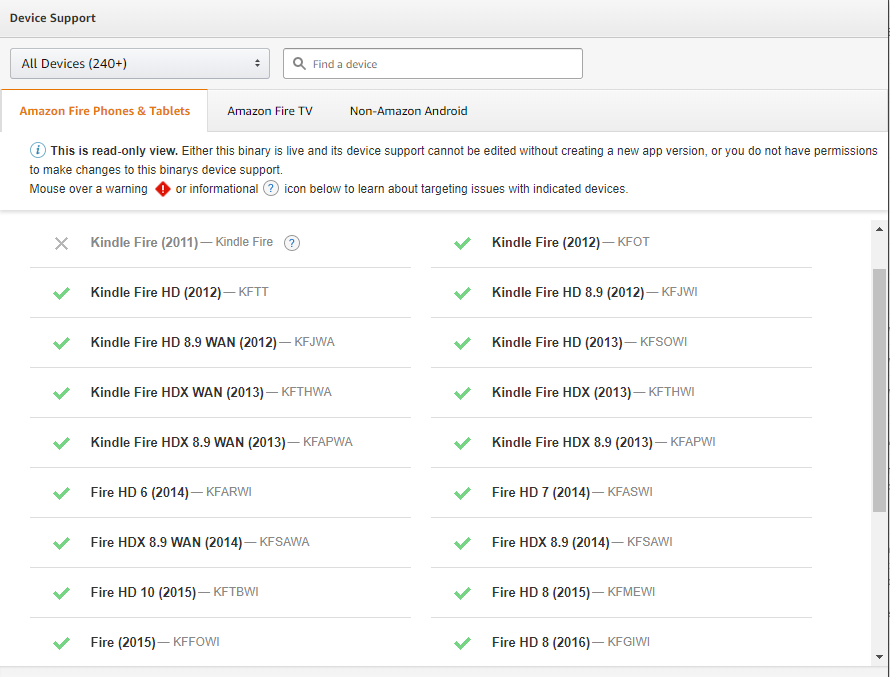Click the Kindle Fire HDX (2013) device name

pos(561,393)
